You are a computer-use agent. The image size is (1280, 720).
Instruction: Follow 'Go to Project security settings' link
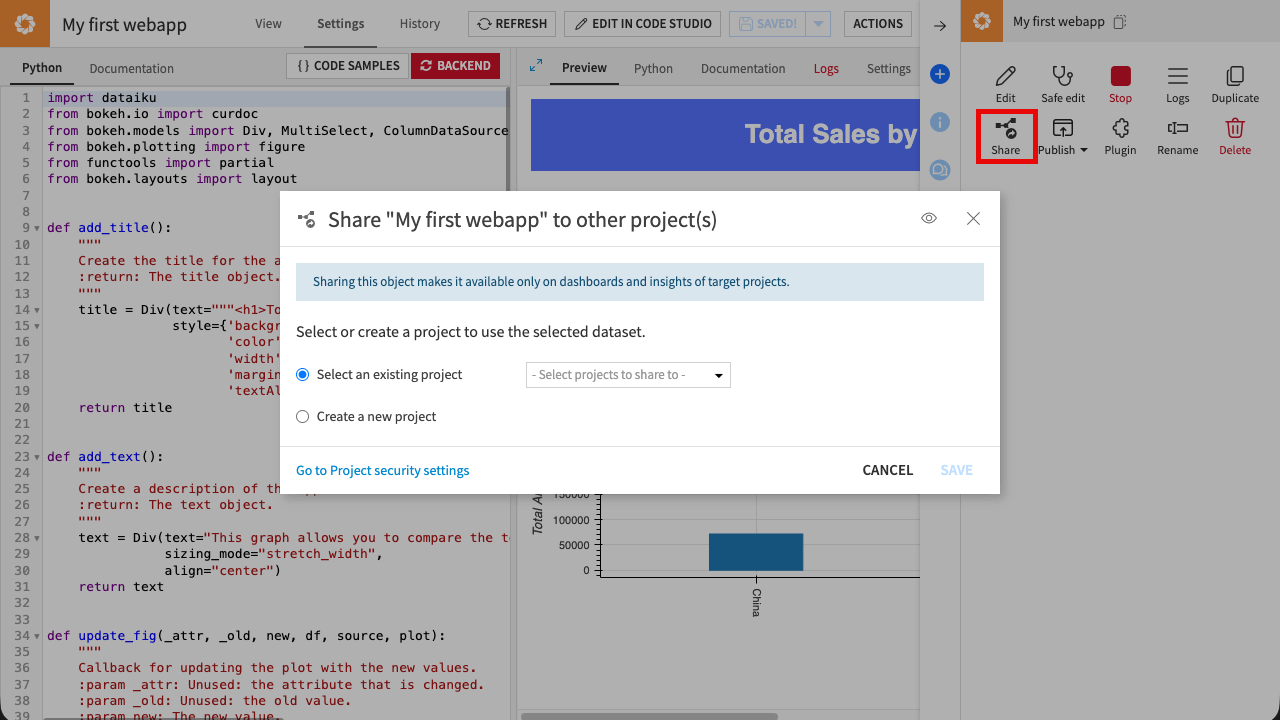coord(382,470)
